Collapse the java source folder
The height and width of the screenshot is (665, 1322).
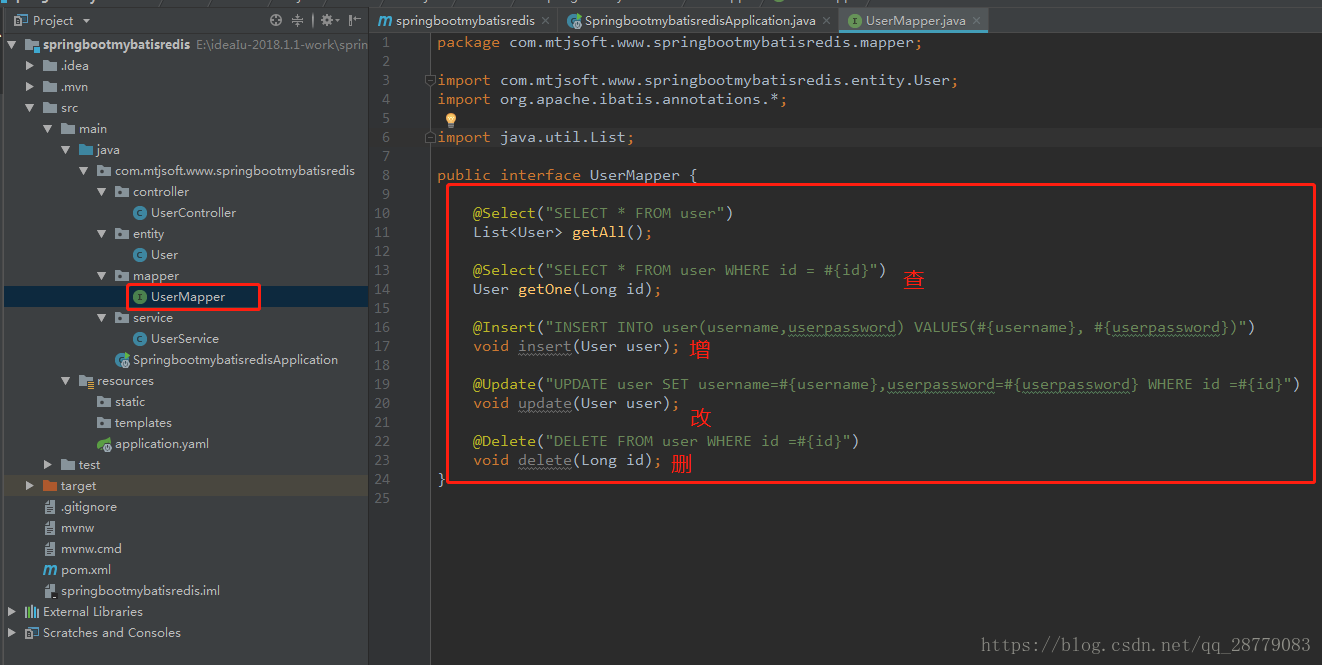coord(66,150)
